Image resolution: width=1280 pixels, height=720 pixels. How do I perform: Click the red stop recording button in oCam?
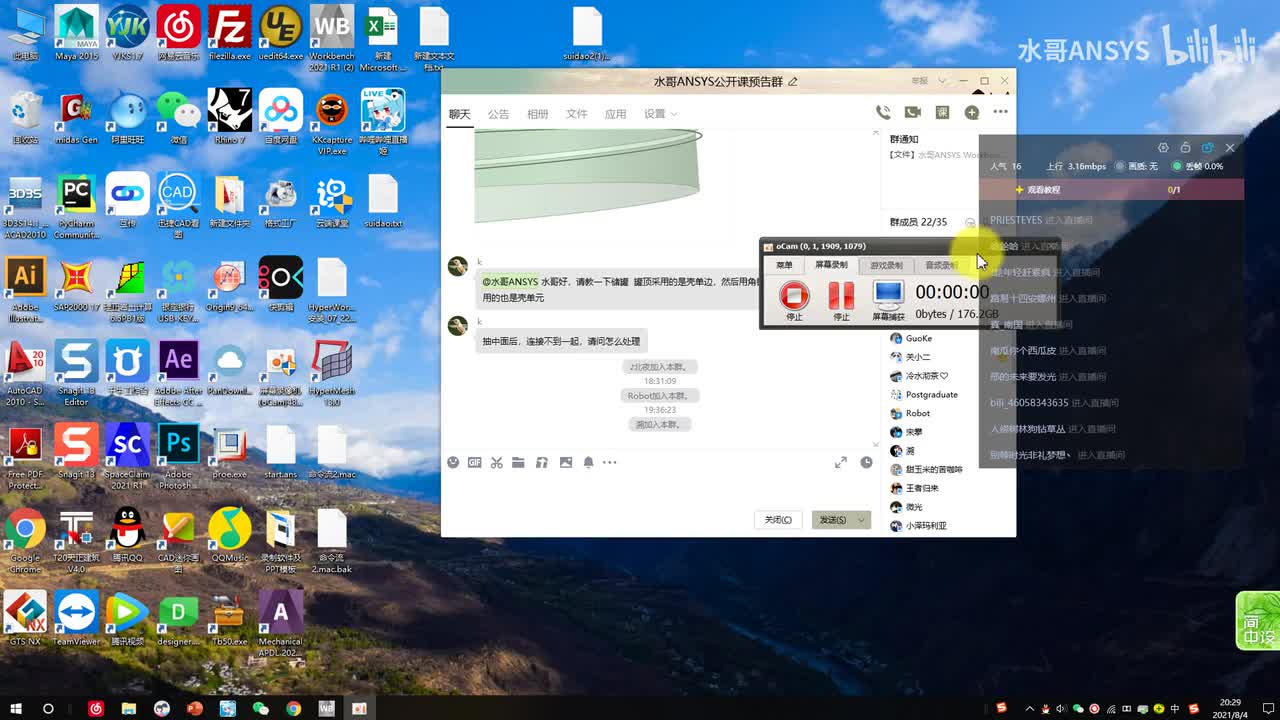coord(794,296)
